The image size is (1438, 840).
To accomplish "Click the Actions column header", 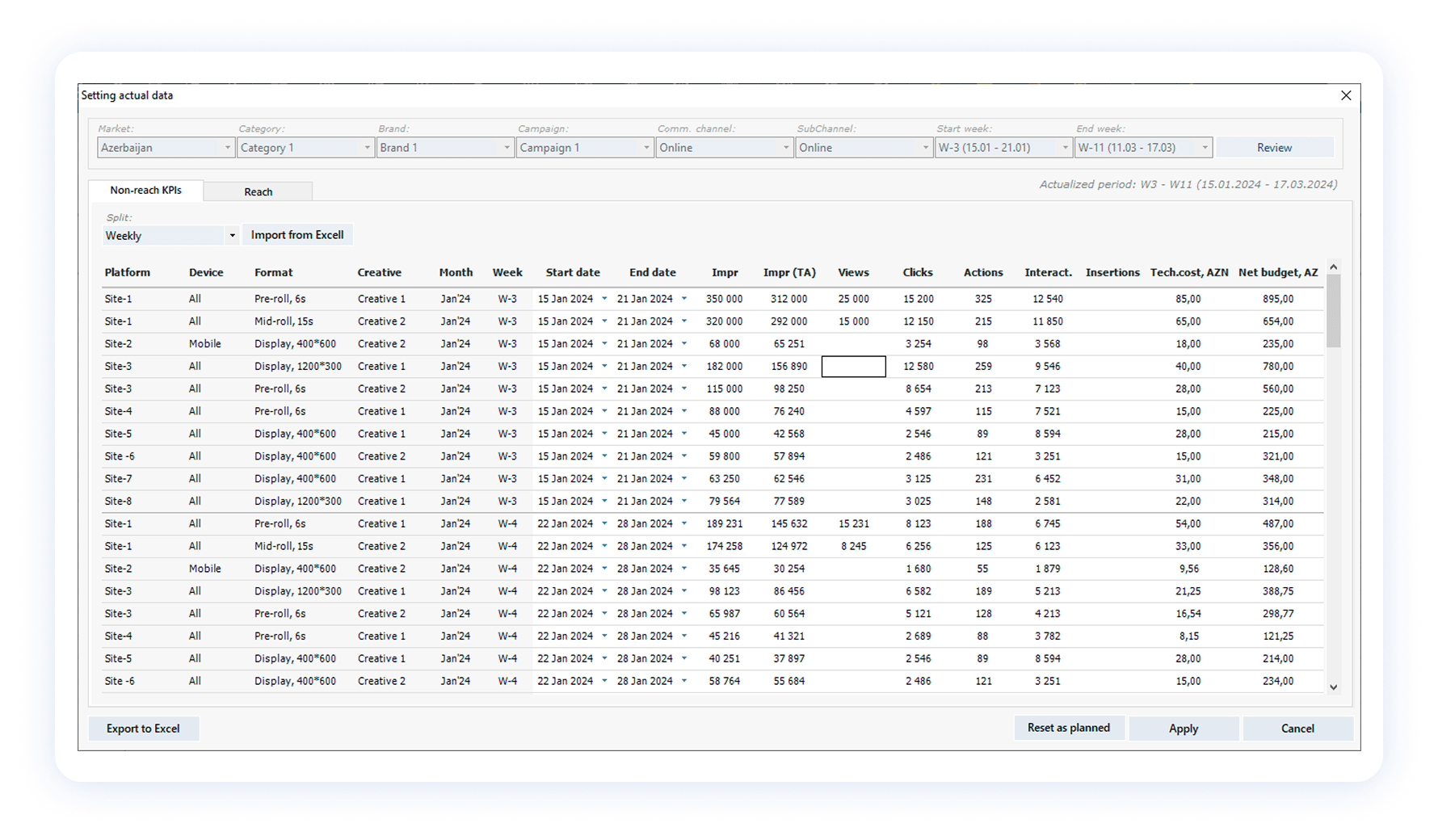I will click(x=983, y=272).
